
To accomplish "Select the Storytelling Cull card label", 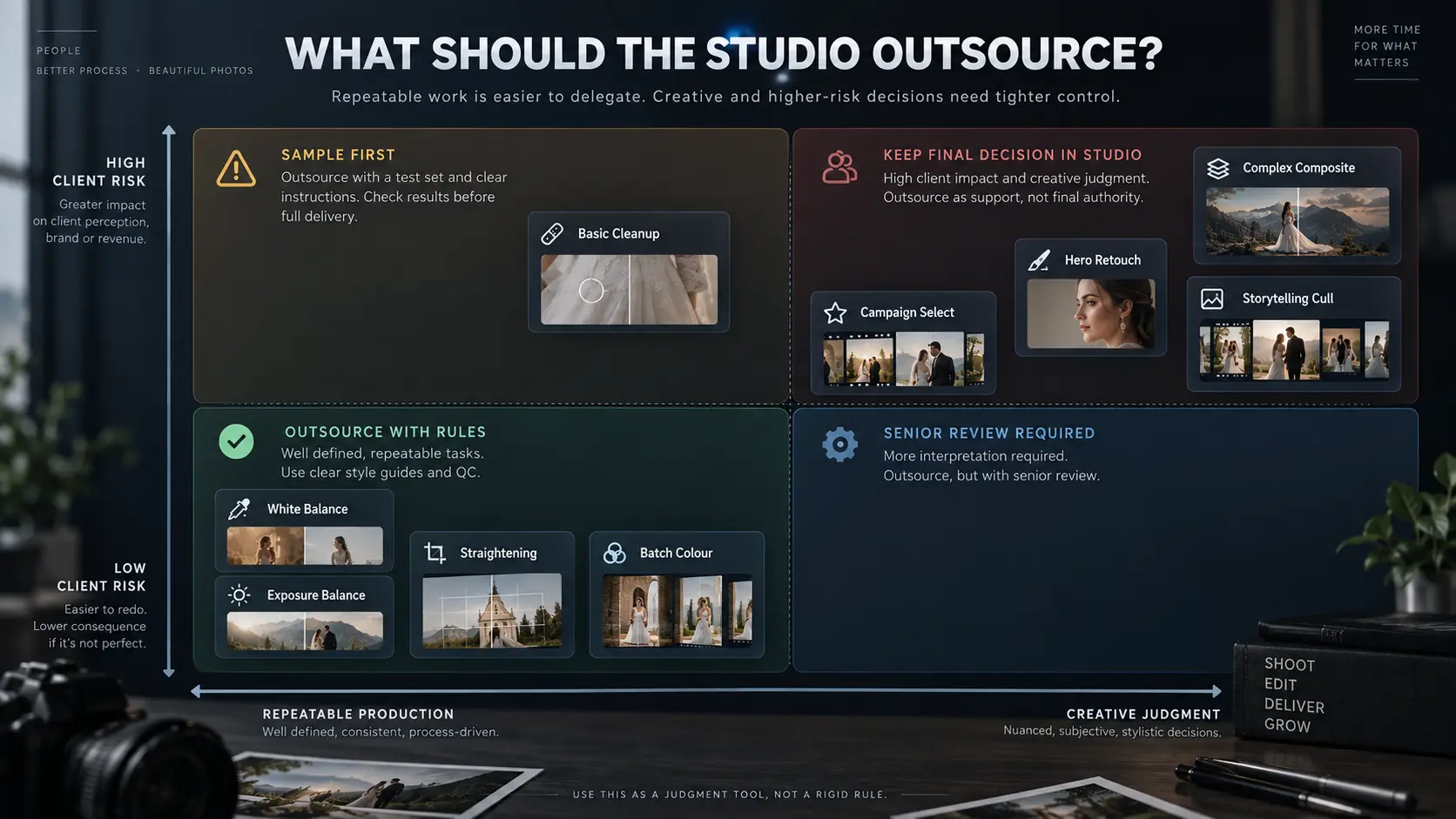I will click(1288, 299).
